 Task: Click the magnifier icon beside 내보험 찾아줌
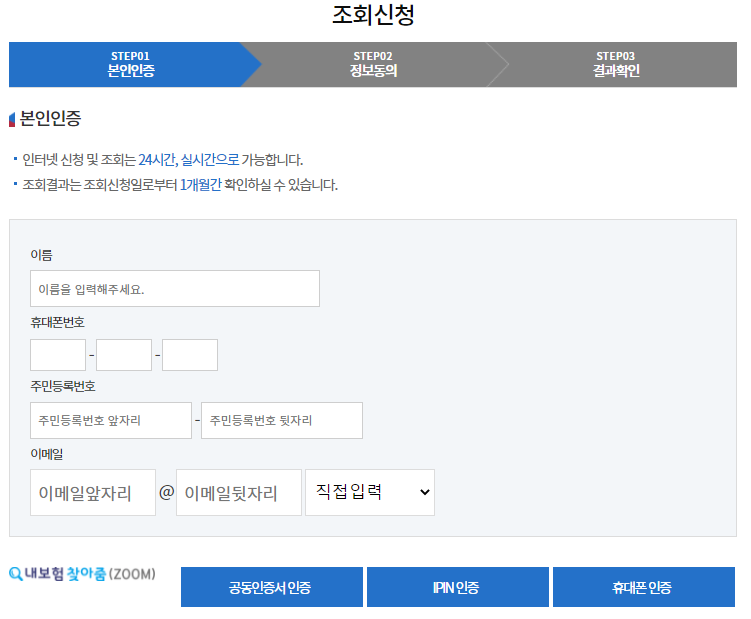[16, 573]
